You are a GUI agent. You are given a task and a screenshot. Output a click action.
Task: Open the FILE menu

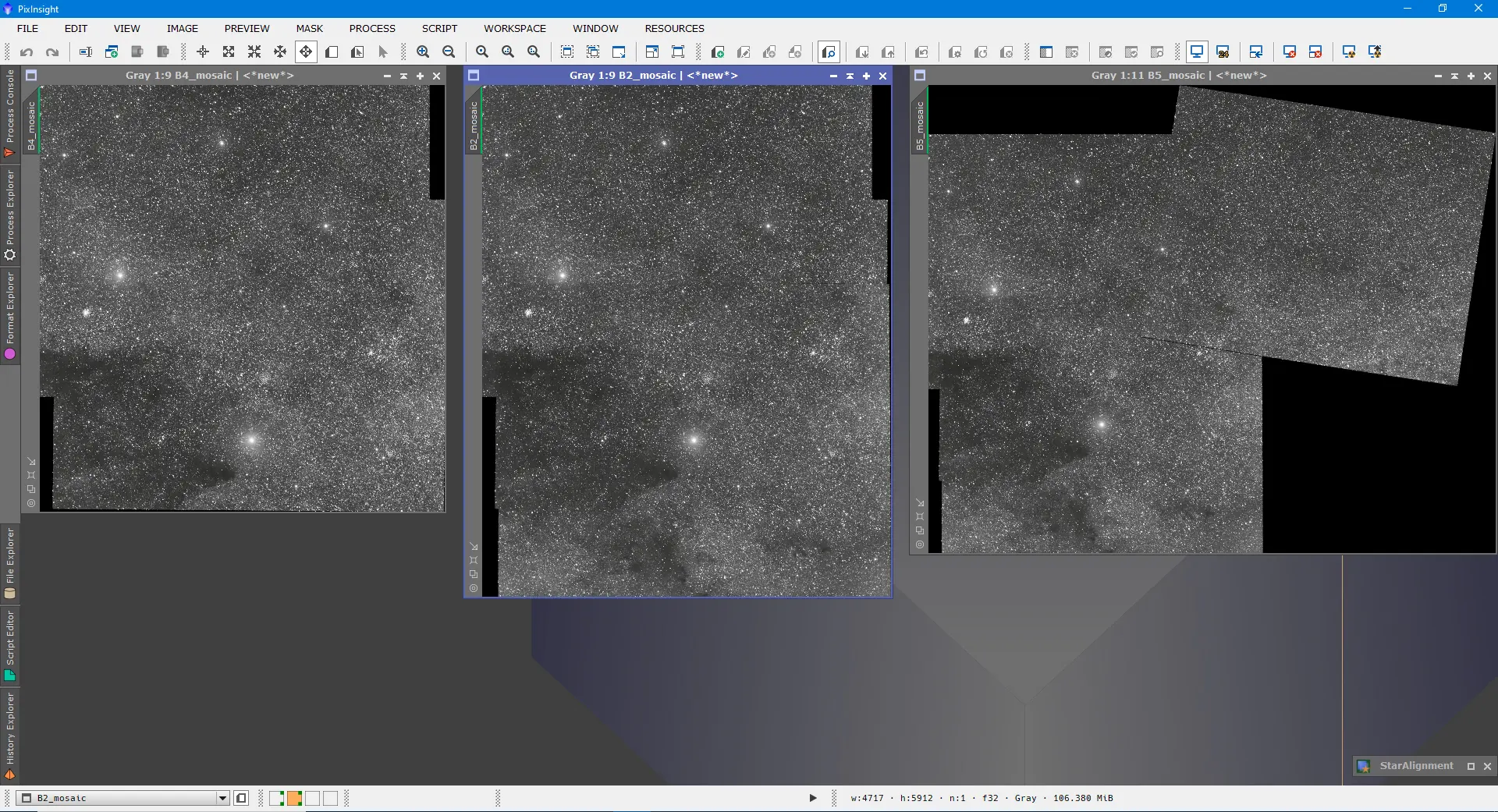point(28,28)
